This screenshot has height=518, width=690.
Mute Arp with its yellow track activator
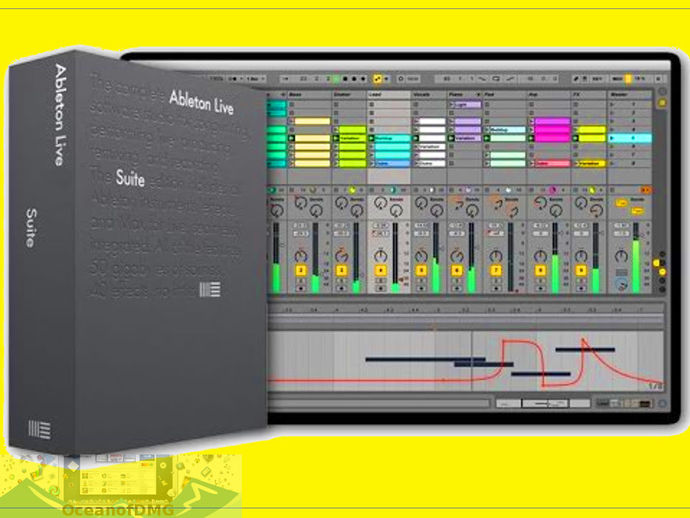pos(540,270)
